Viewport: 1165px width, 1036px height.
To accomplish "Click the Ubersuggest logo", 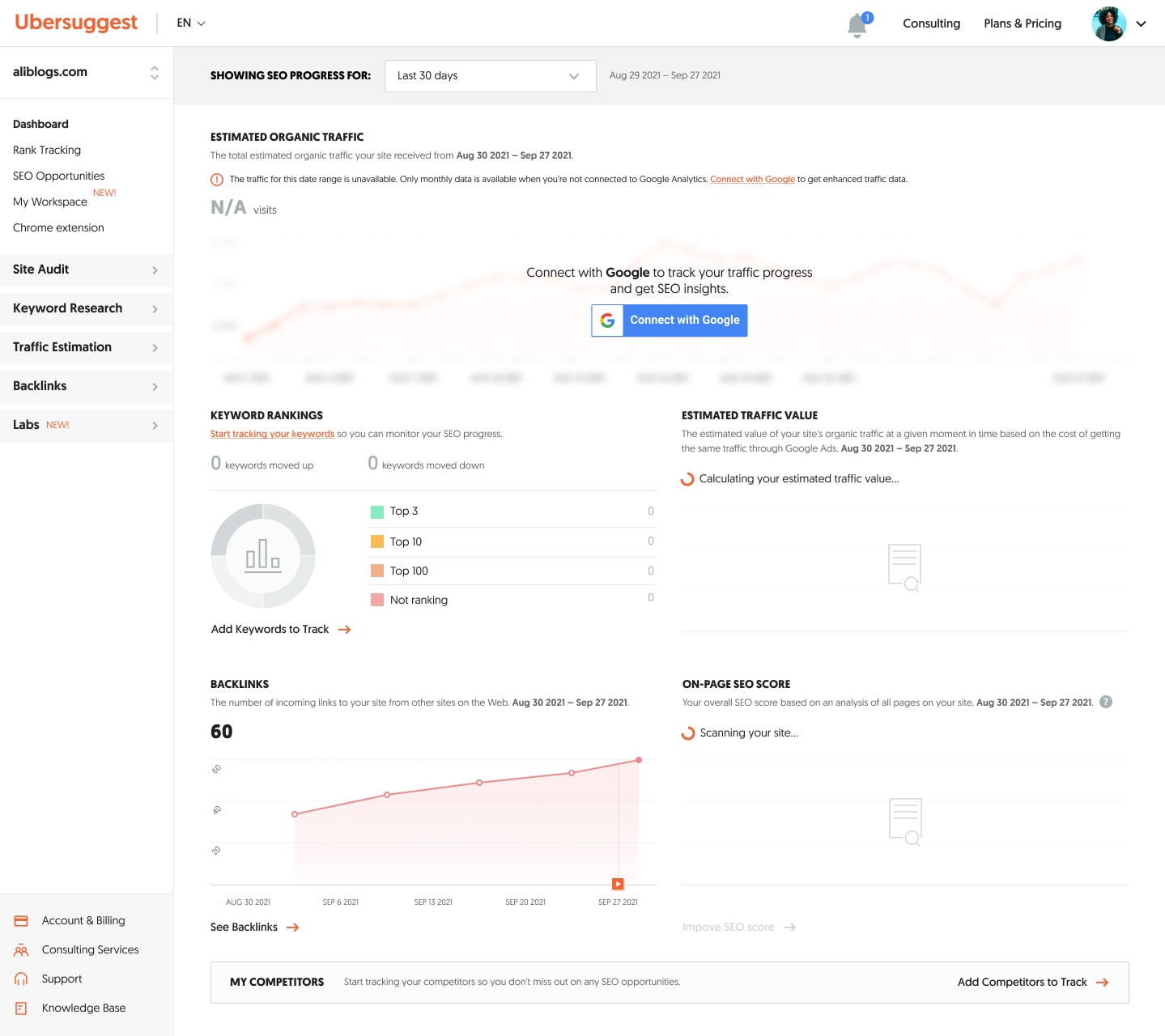I will (76, 23).
